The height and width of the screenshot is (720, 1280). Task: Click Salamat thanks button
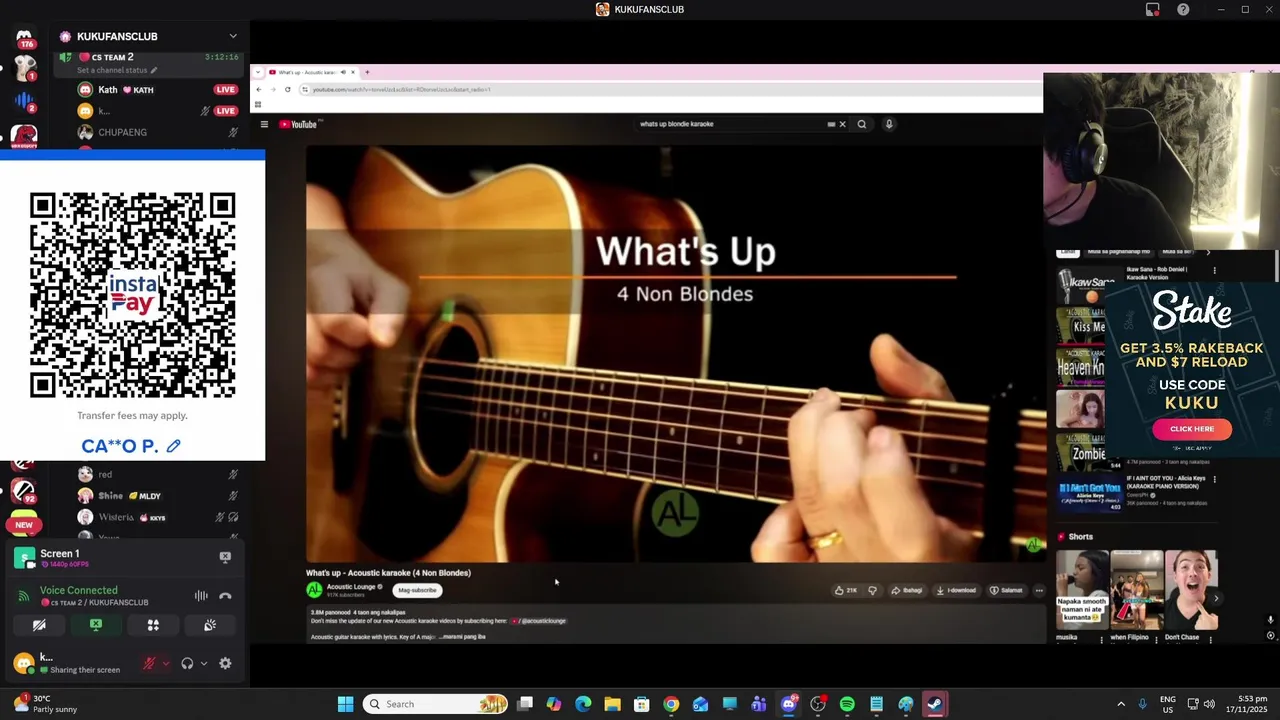[x=1006, y=590]
